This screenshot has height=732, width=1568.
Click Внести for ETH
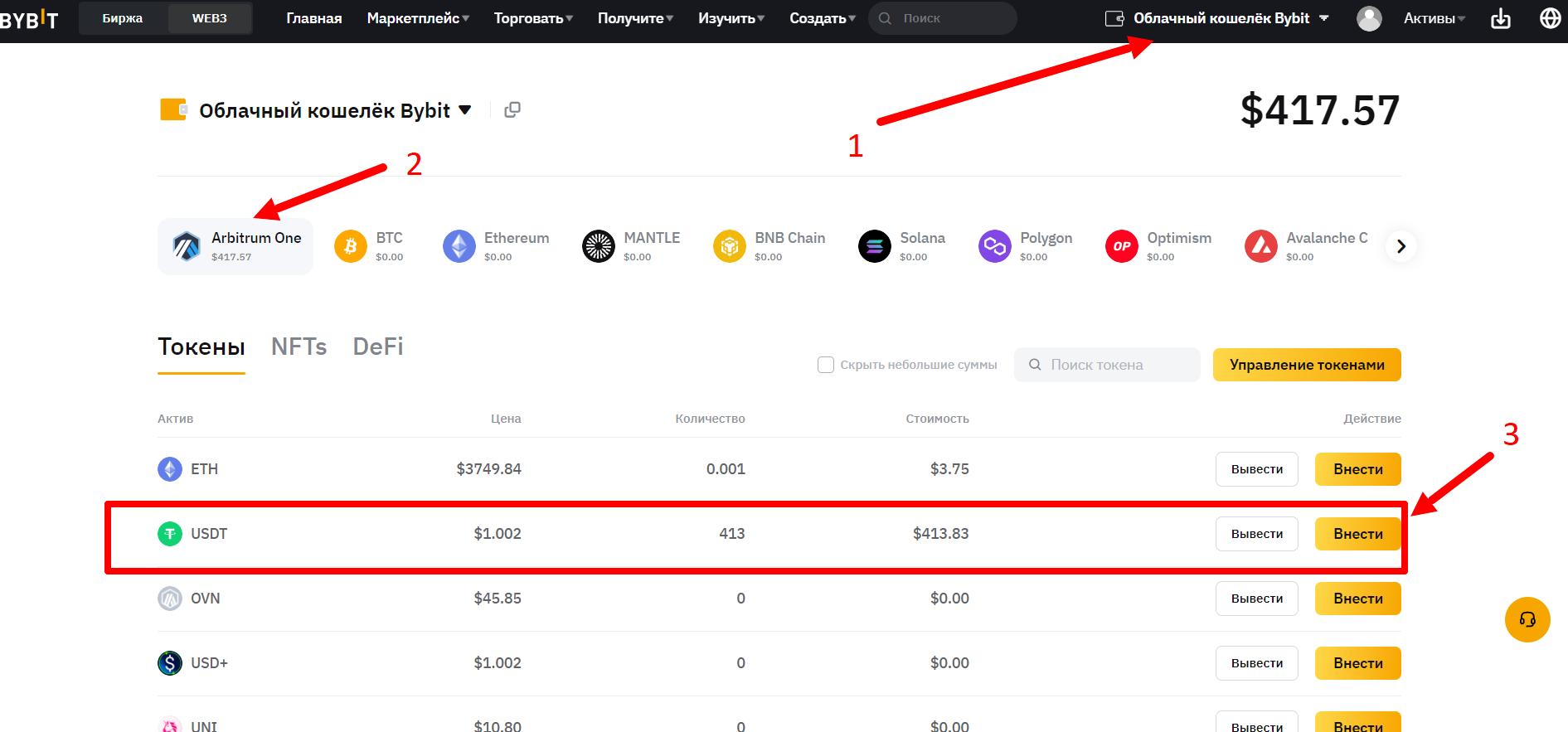tap(1358, 469)
